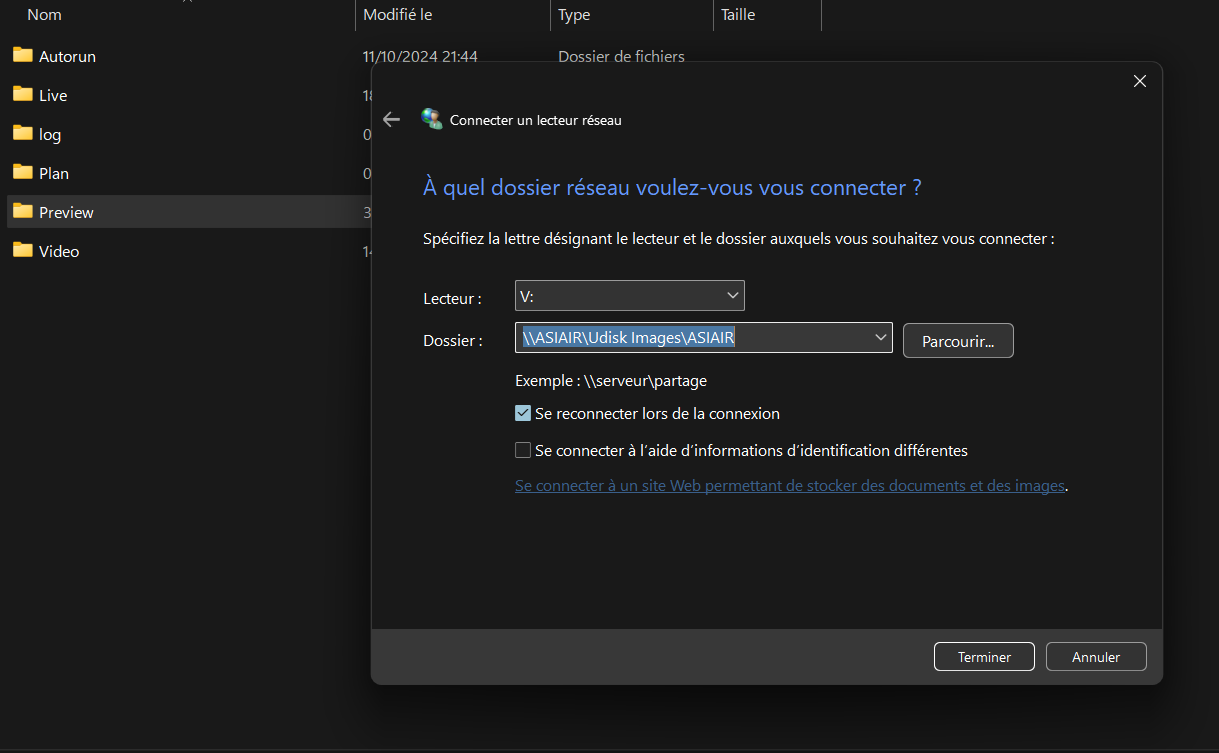The height and width of the screenshot is (753, 1219).
Task: Select the Autorun folder name
Action: (67, 56)
